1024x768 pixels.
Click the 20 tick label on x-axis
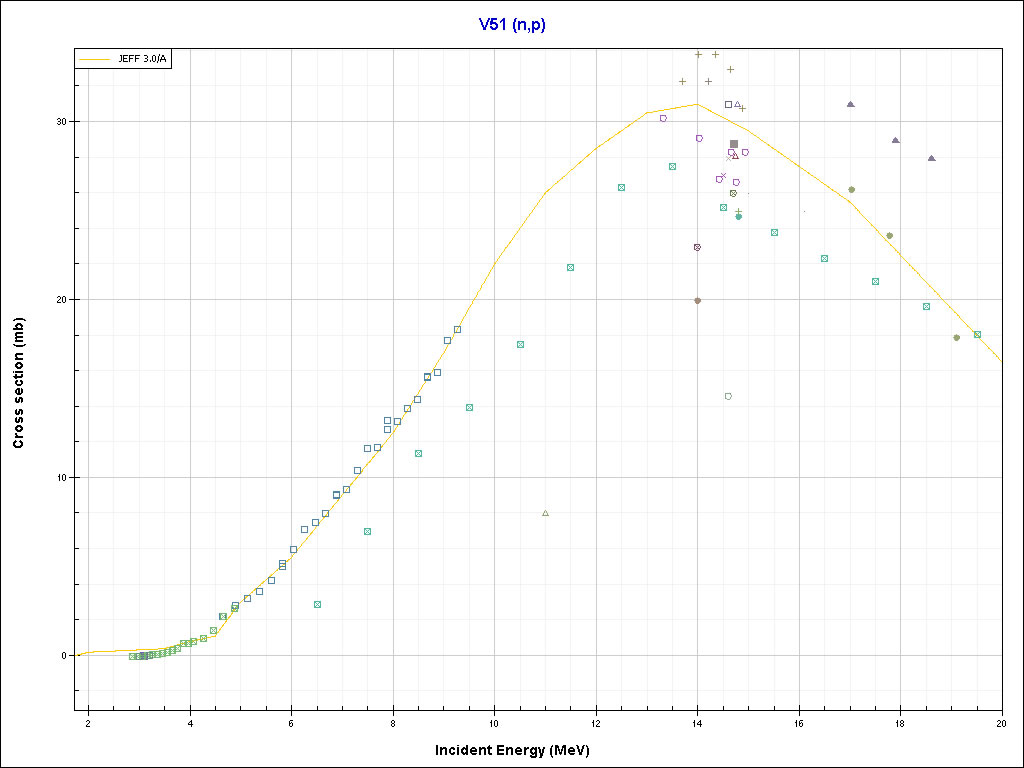pos(1001,724)
